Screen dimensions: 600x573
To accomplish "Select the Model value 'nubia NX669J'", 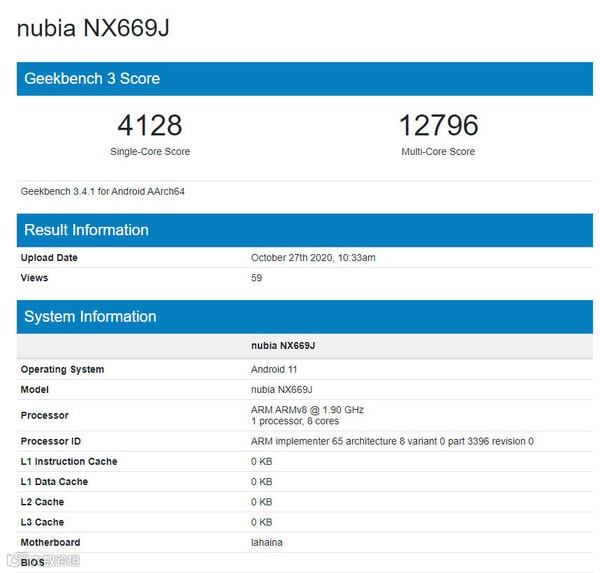I will pos(282,390).
